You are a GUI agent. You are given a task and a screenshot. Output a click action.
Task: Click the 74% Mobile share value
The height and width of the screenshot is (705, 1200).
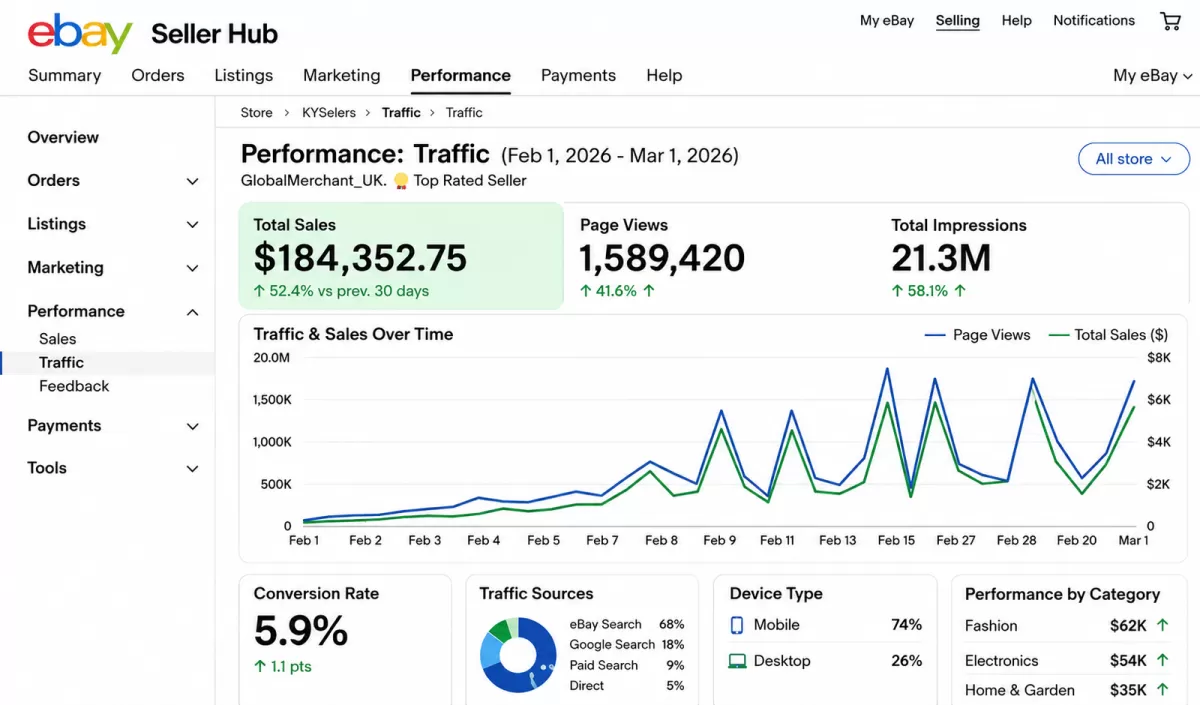point(906,625)
